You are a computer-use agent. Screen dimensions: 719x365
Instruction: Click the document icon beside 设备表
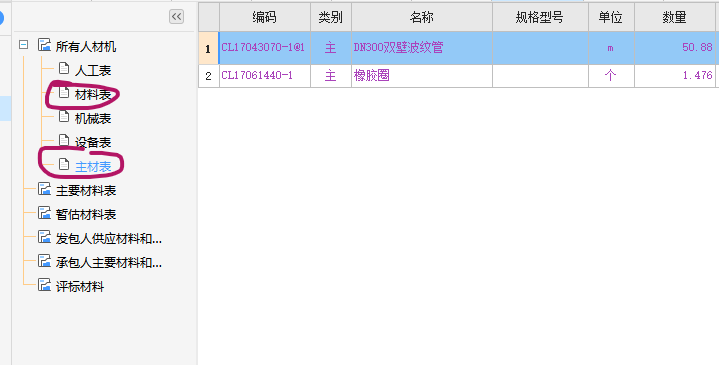pos(64,140)
